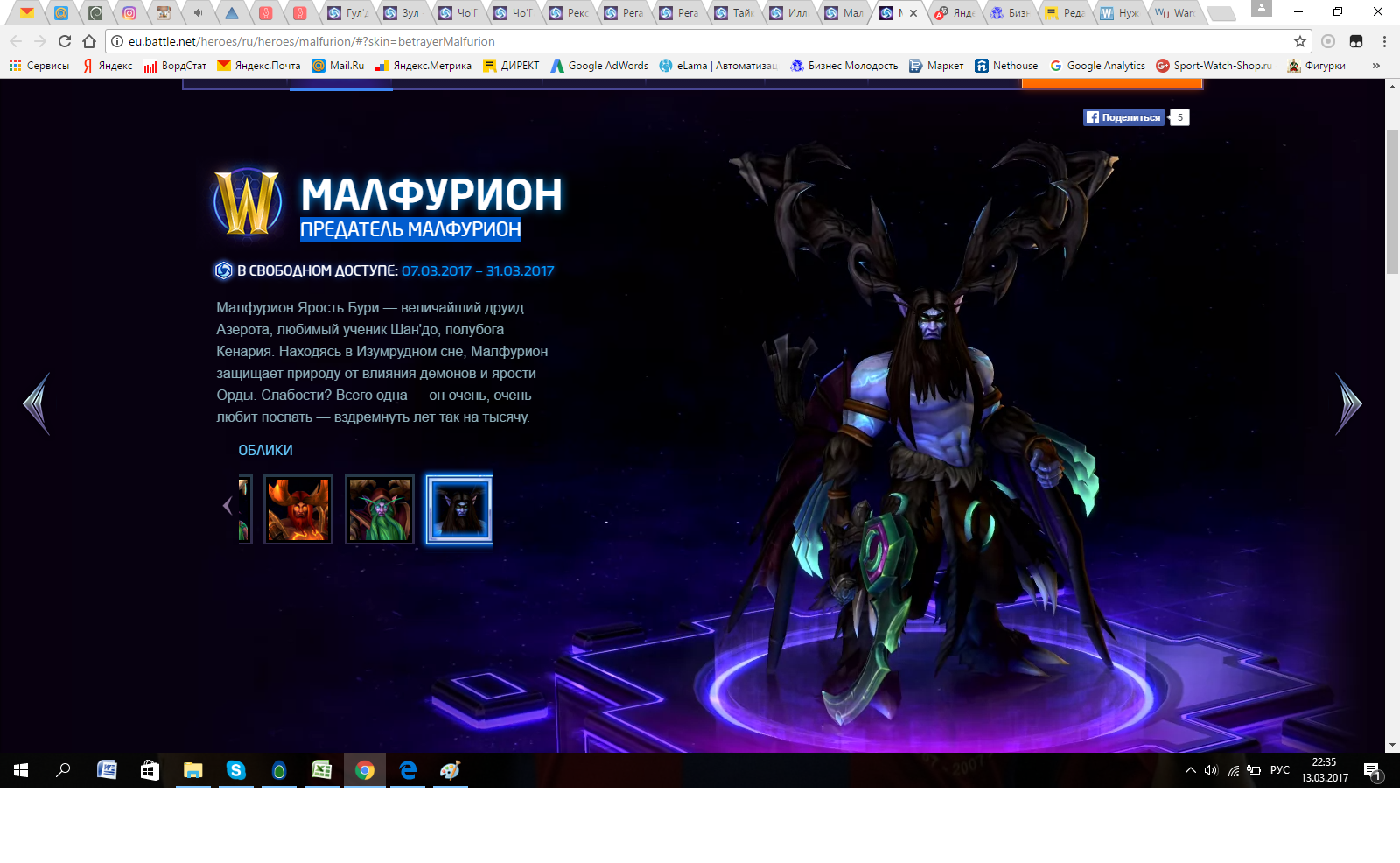
Task: Open the Бизнес Молодость bookmark
Action: (x=844, y=66)
